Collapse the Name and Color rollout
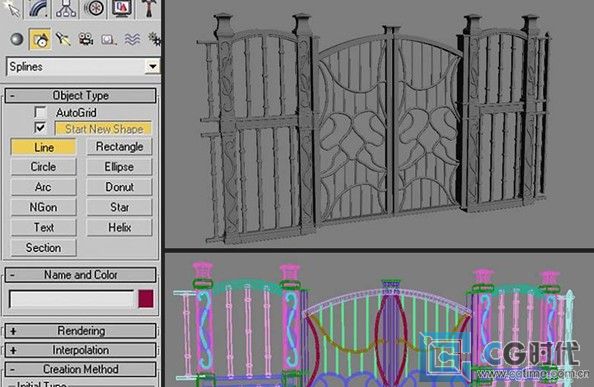The width and height of the screenshot is (594, 387). (80, 275)
